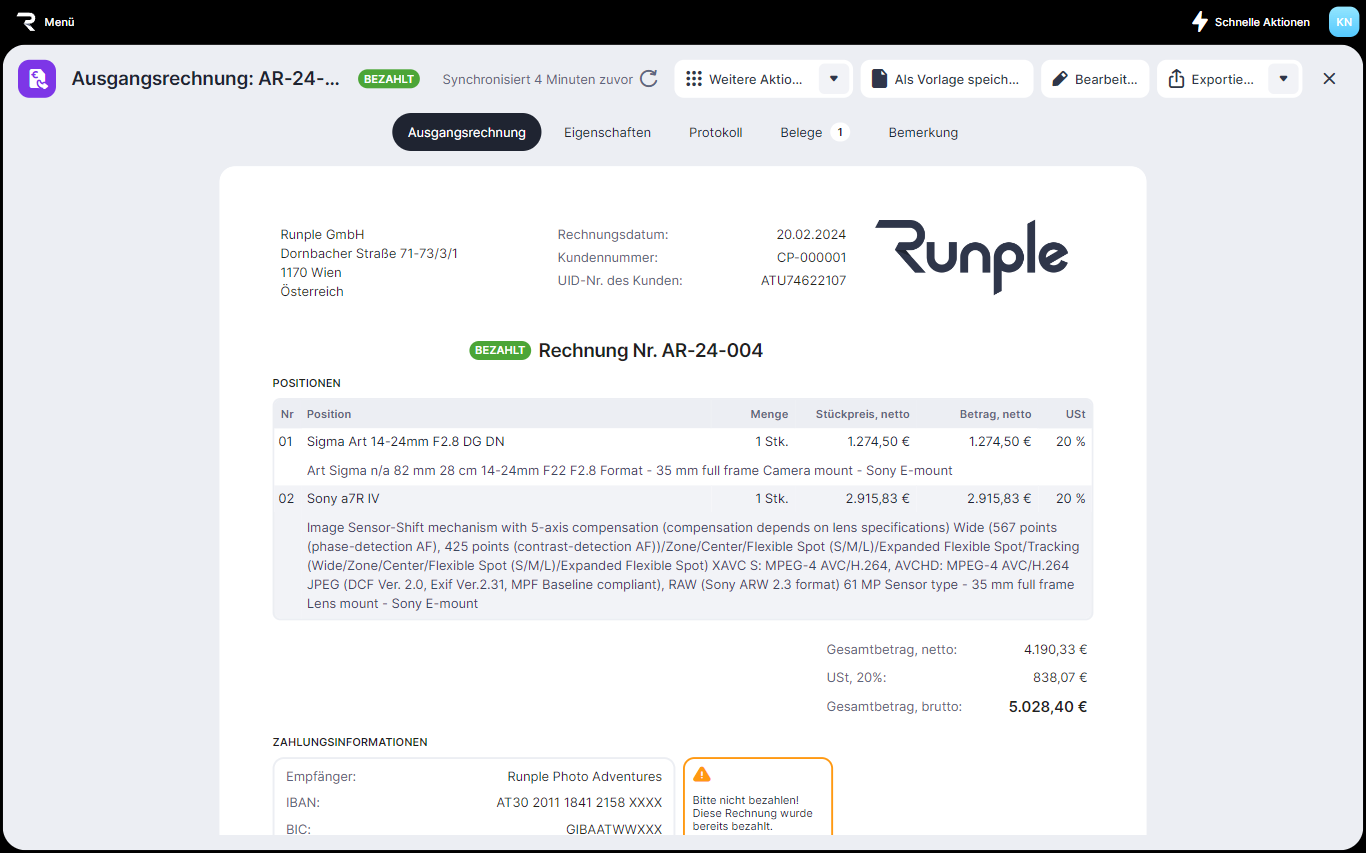Expand the Weitere Aktionen dropdown arrow
This screenshot has width=1366, height=853.
tap(834, 79)
